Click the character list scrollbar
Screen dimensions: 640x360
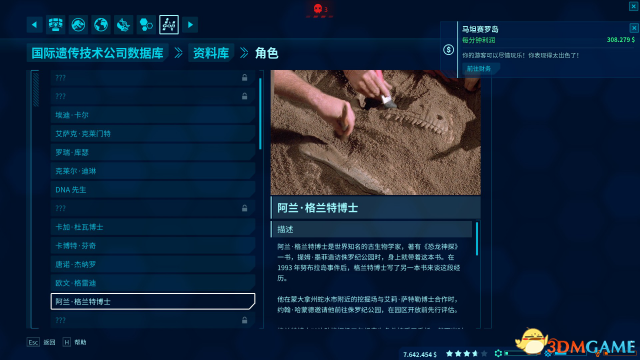click(x=260, y=113)
